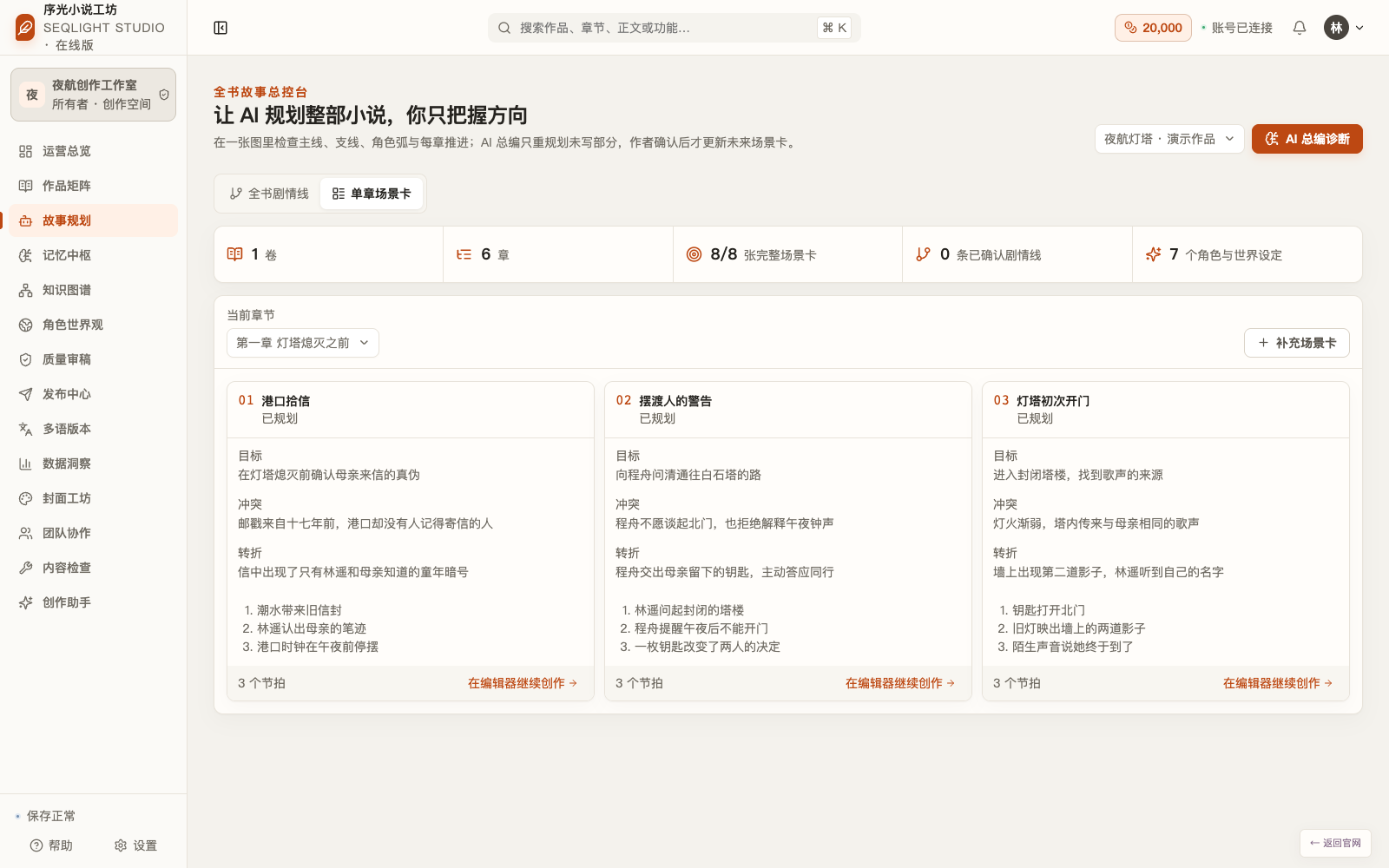Open notifications bell
The image size is (1389, 868).
(x=1300, y=28)
